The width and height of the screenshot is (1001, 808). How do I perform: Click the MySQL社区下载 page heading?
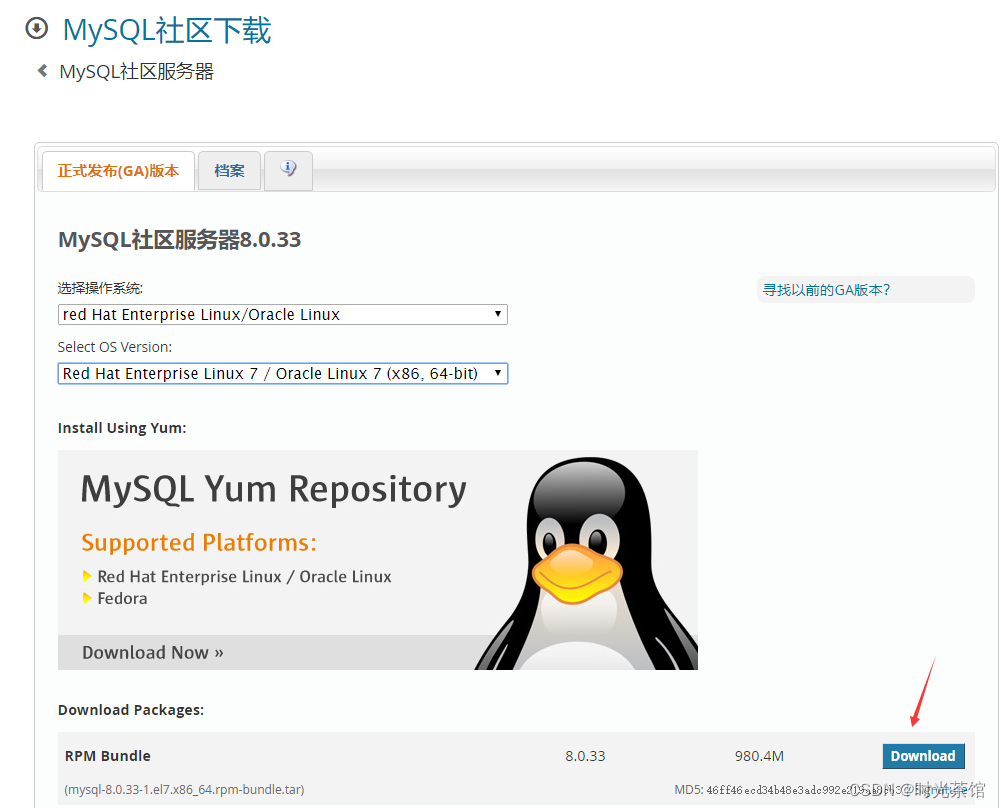[167, 30]
